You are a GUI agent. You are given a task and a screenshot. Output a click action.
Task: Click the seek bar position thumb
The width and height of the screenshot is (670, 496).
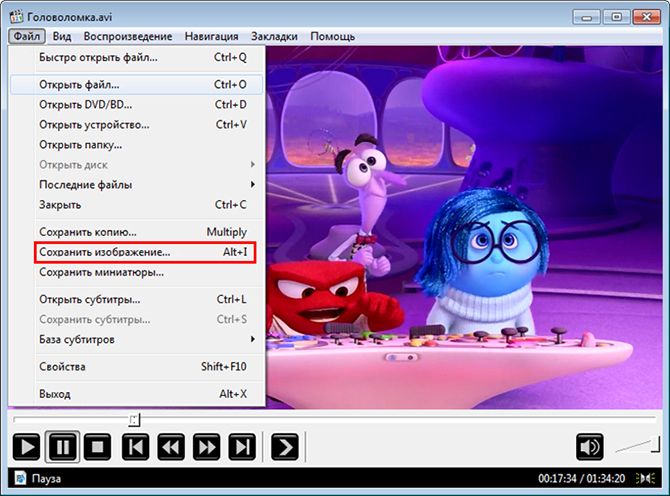tap(134, 420)
